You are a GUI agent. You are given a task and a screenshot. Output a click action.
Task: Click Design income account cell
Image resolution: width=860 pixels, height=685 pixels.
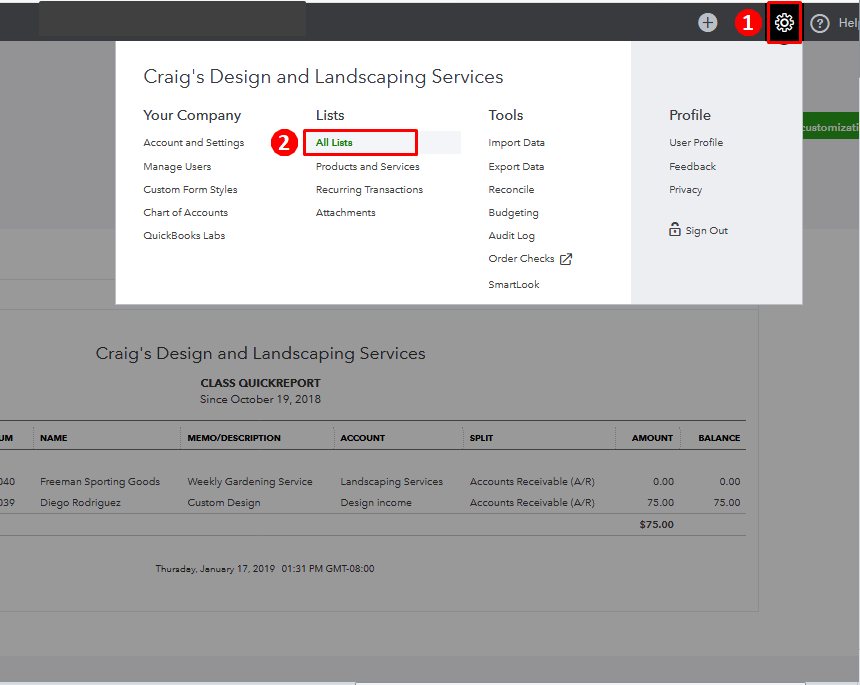(x=376, y=502)
